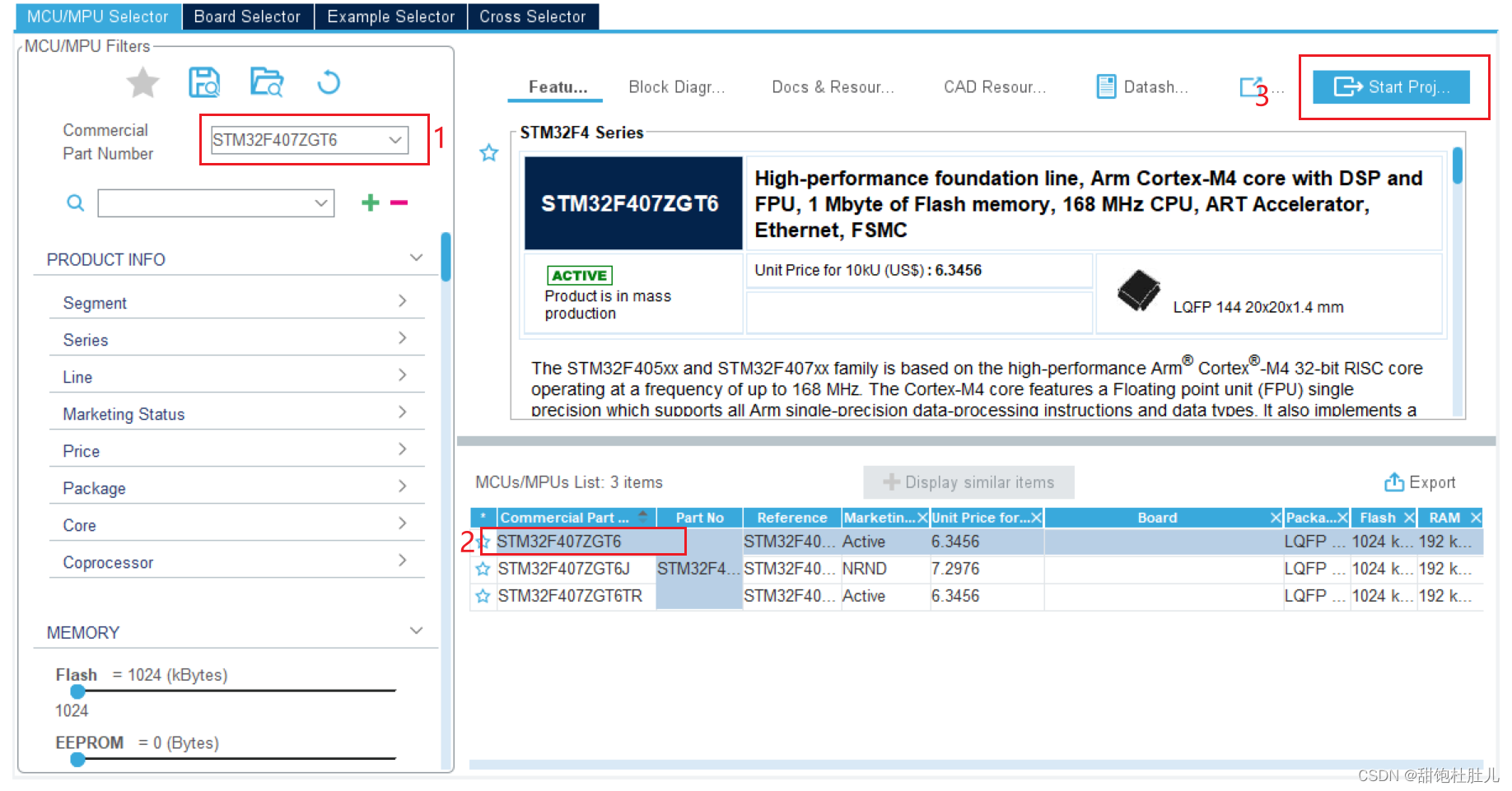
Task: Click the 7.2976 unit price cell
Action: [x=987, y=569]
